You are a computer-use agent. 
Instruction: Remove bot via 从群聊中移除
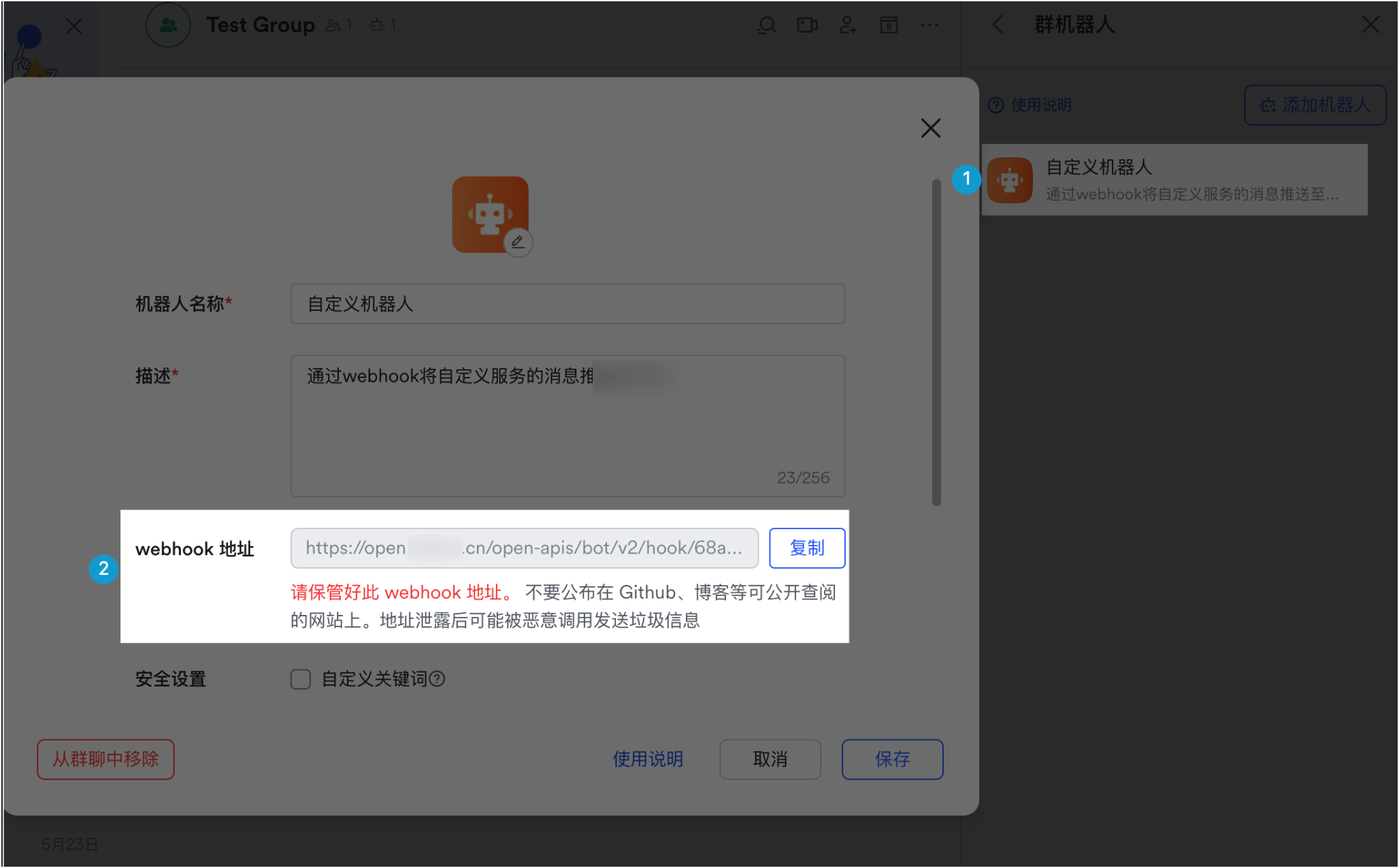pyautogui.click(x=105, y=759)
